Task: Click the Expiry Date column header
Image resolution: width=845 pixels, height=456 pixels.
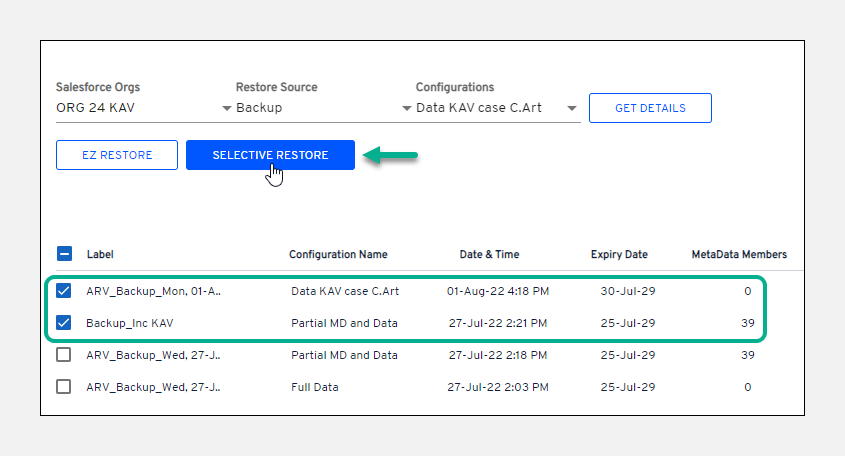Action: pyautogui.click(x=621, y=254)
